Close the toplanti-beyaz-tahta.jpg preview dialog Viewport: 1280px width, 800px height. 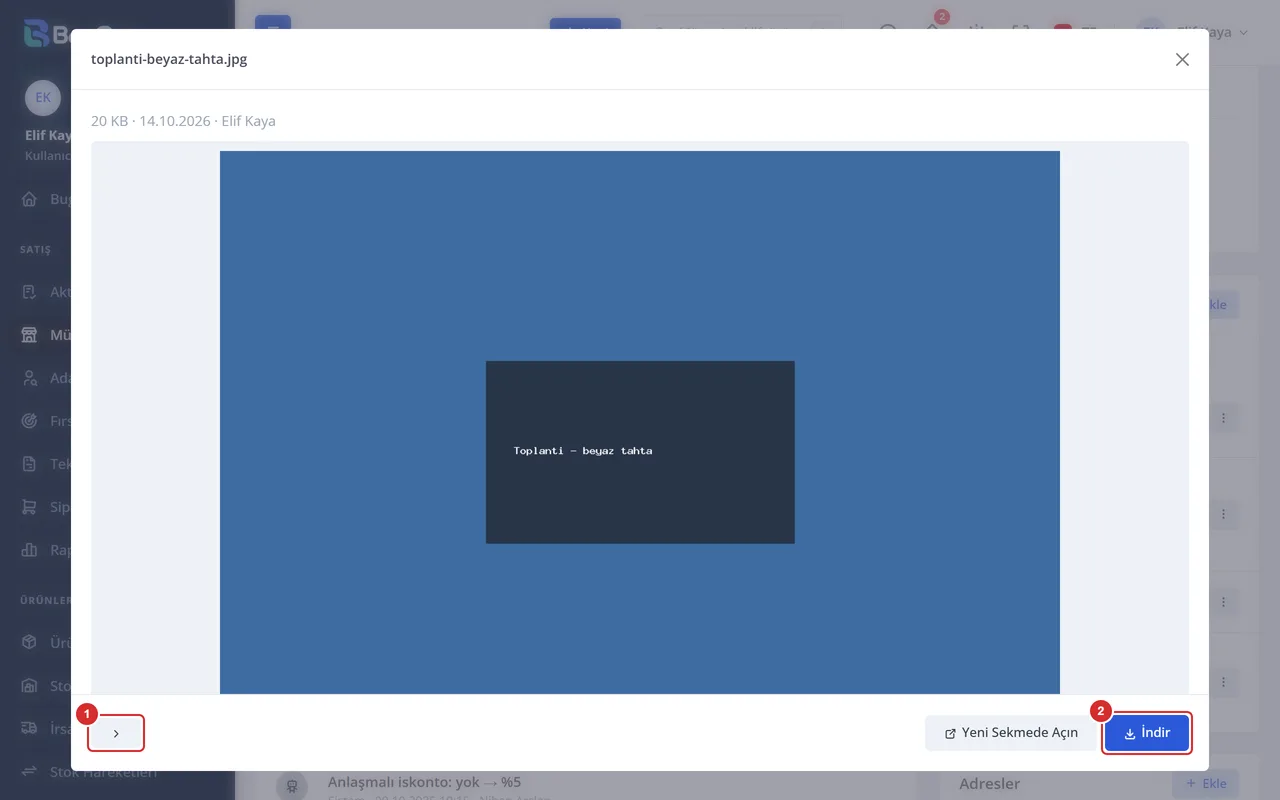[x=1182, y=59]
